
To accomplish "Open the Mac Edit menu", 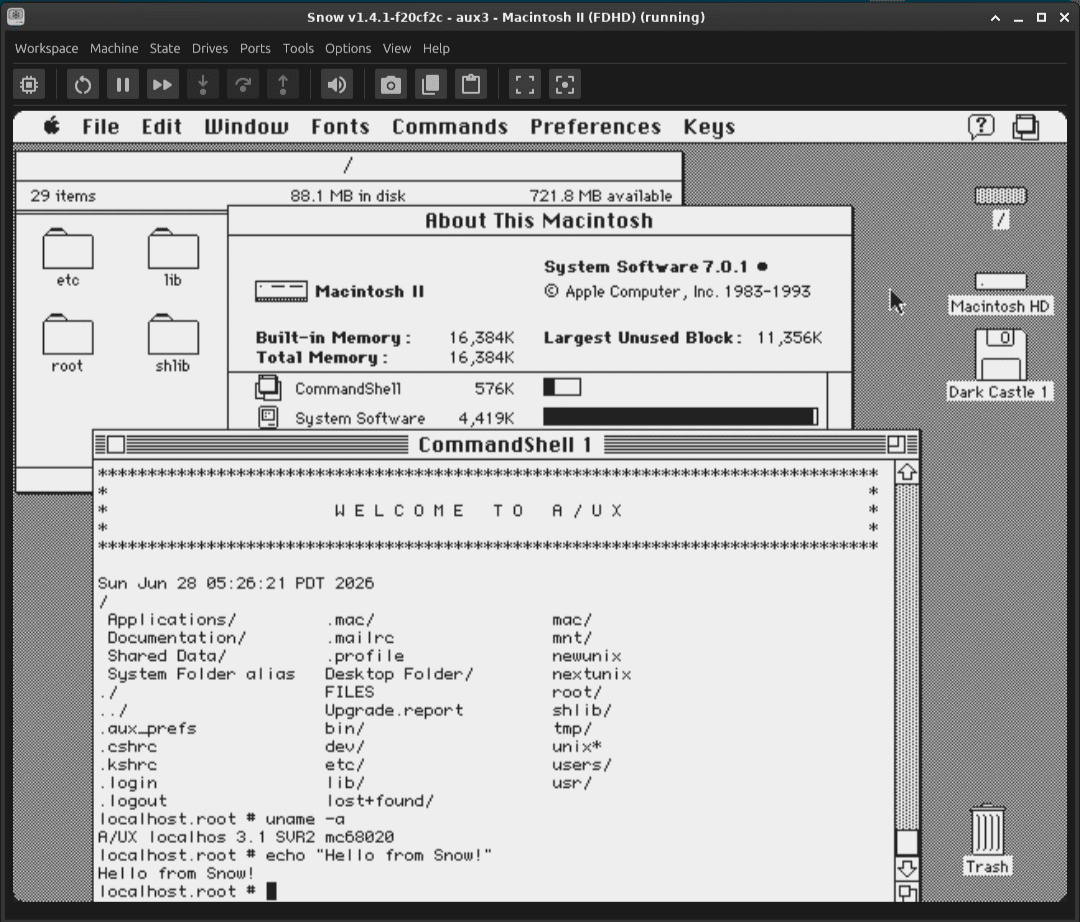I will pyautogui.click(x=162, y=127).
